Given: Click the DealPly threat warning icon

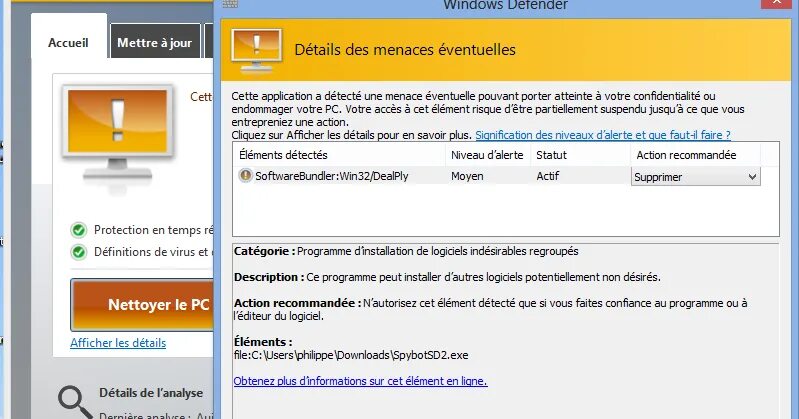Looking at the screenshot, I should (x=246, y=175).
